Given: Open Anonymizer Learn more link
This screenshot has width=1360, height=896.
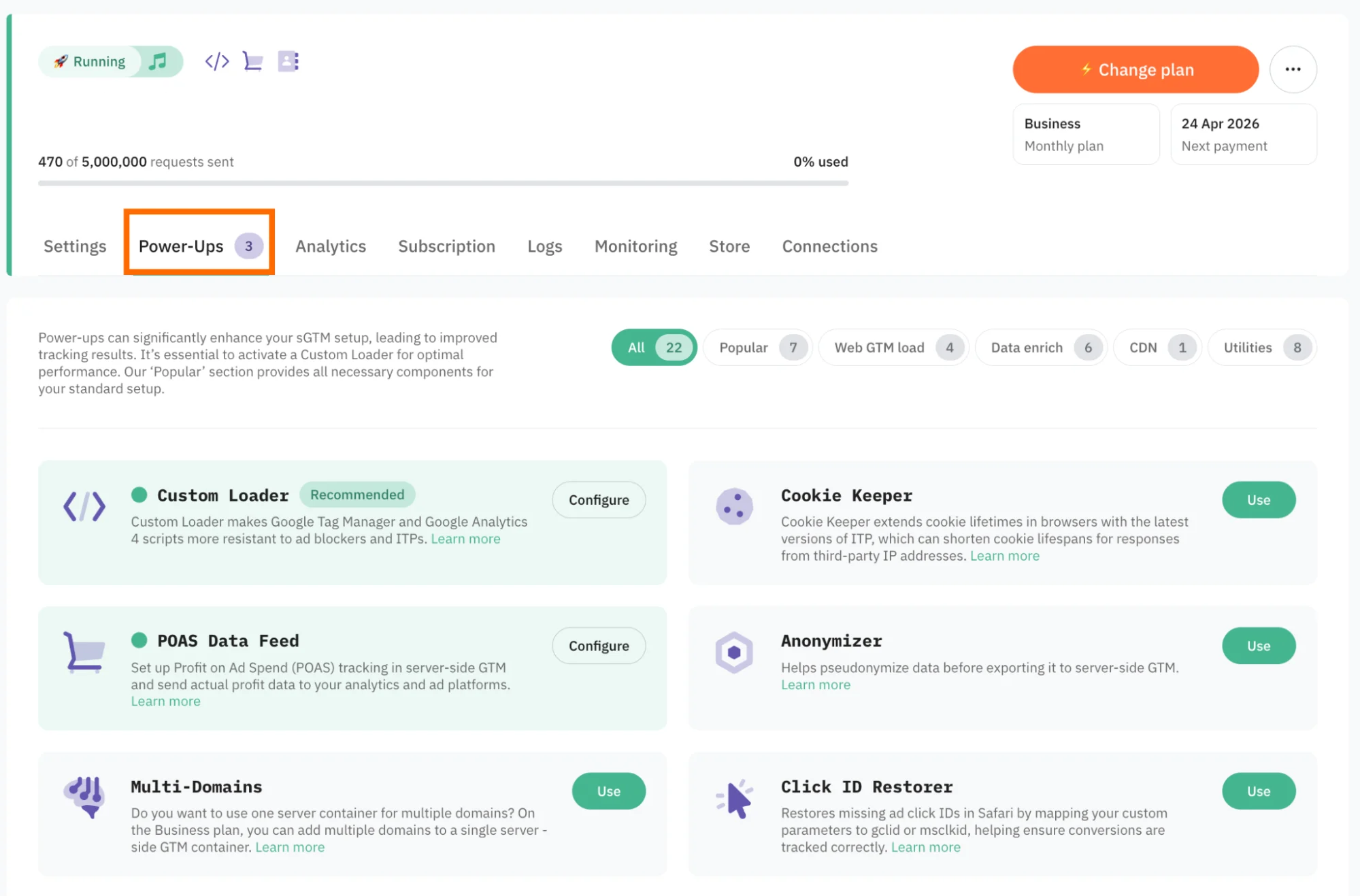Looking at the screenshot, I should coord(816,685).
